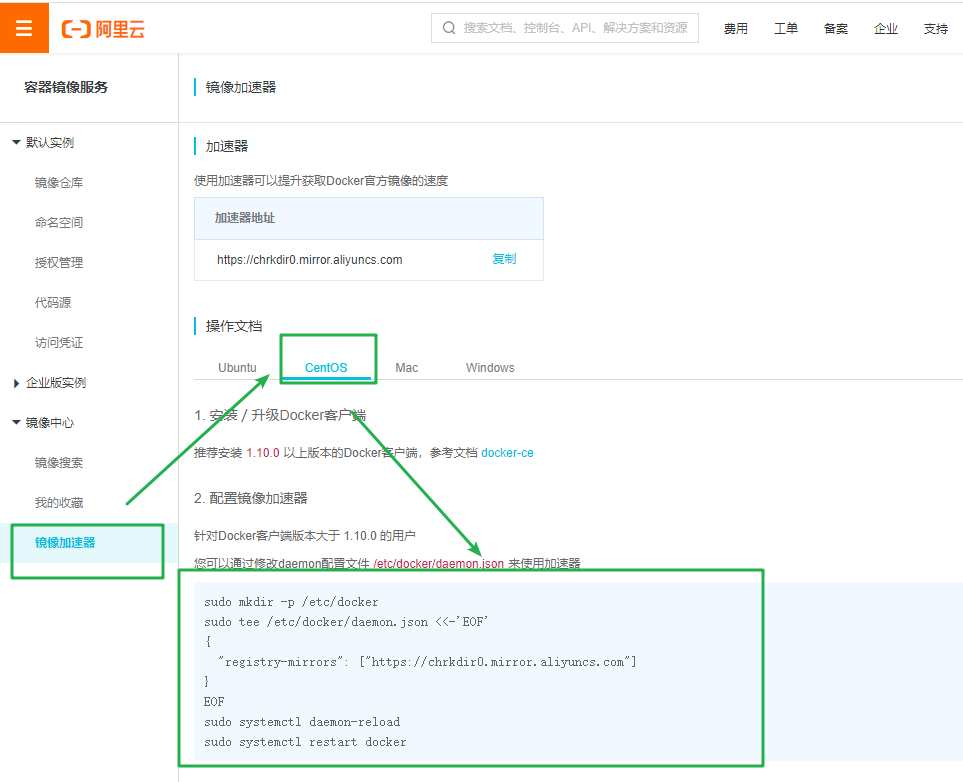This screenshot has width=963, height=782.
Task: Click the search magnifier icon
Action: [x=449, y=28]
